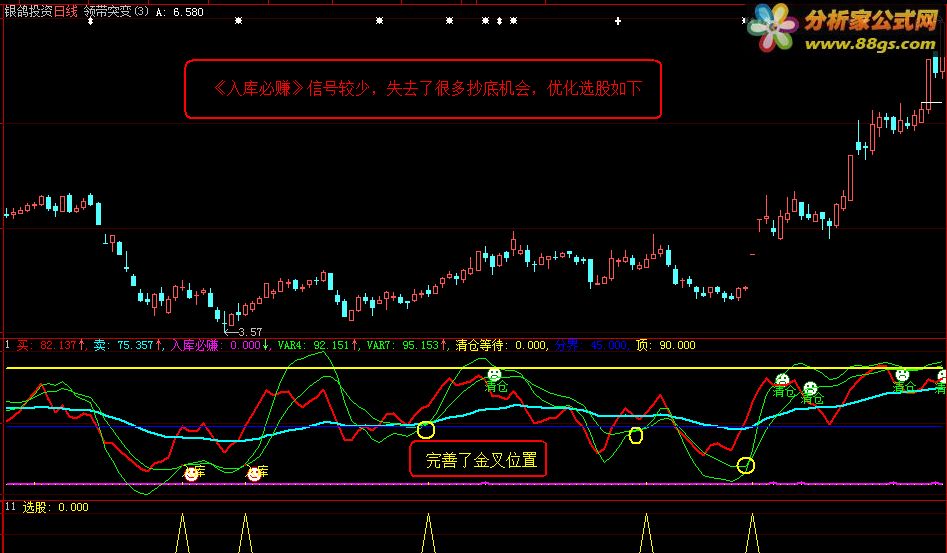
Task: Select the 入库必赚: 0.000 indicator value
Action: pyautogui.click(x=219, y=345)
